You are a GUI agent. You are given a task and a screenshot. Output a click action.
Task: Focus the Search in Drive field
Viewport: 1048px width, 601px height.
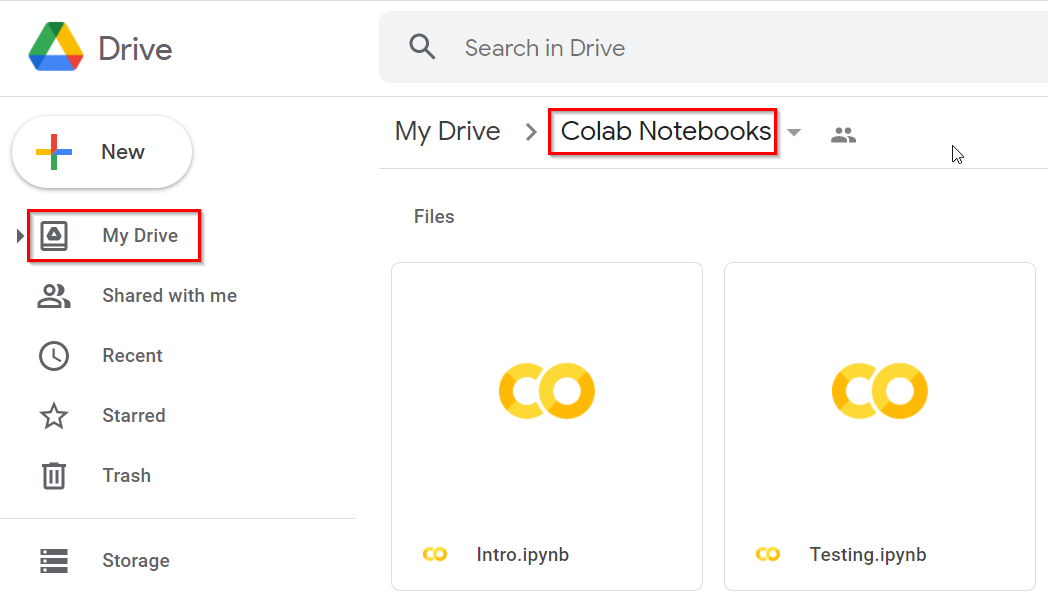point(700,48)
